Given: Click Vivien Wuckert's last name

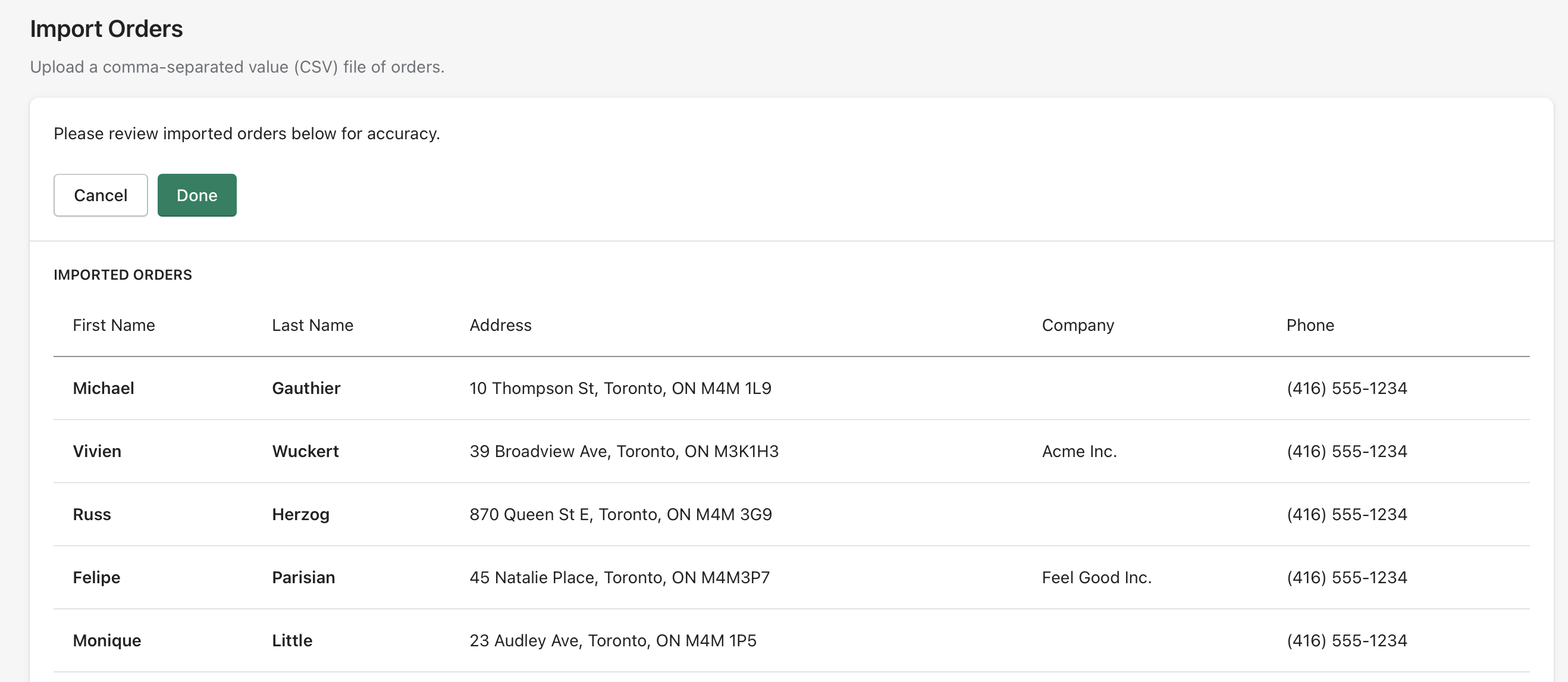Looking at the screenshot, I should (305, 451).
